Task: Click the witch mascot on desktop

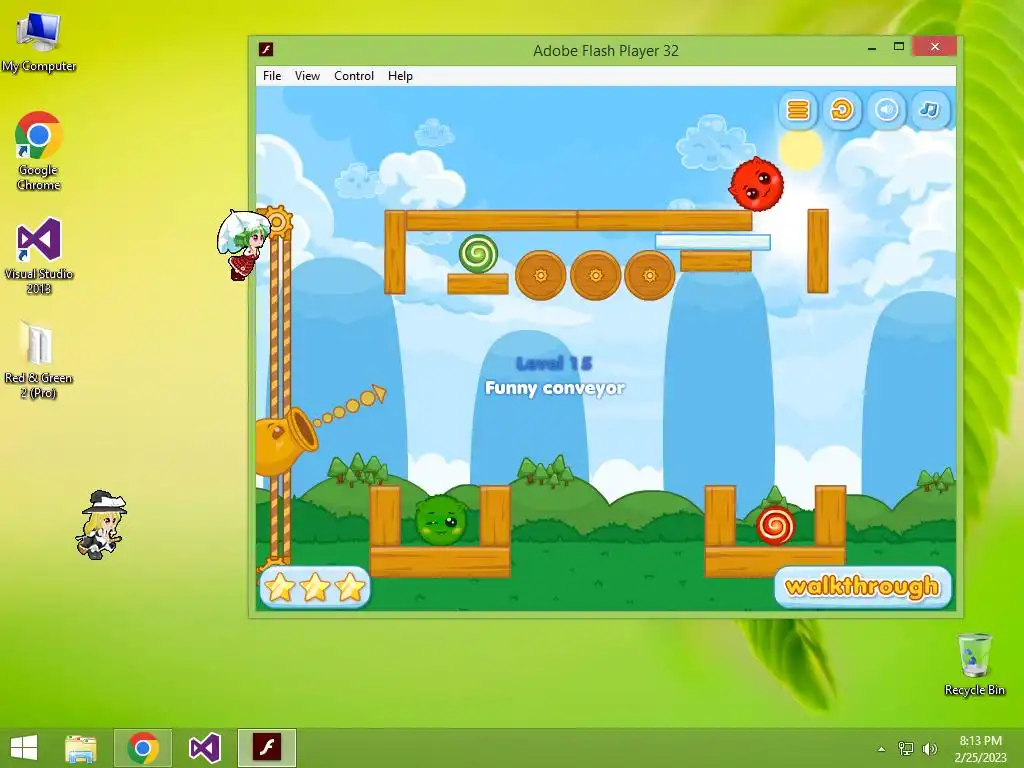Action: click(102, 525)
